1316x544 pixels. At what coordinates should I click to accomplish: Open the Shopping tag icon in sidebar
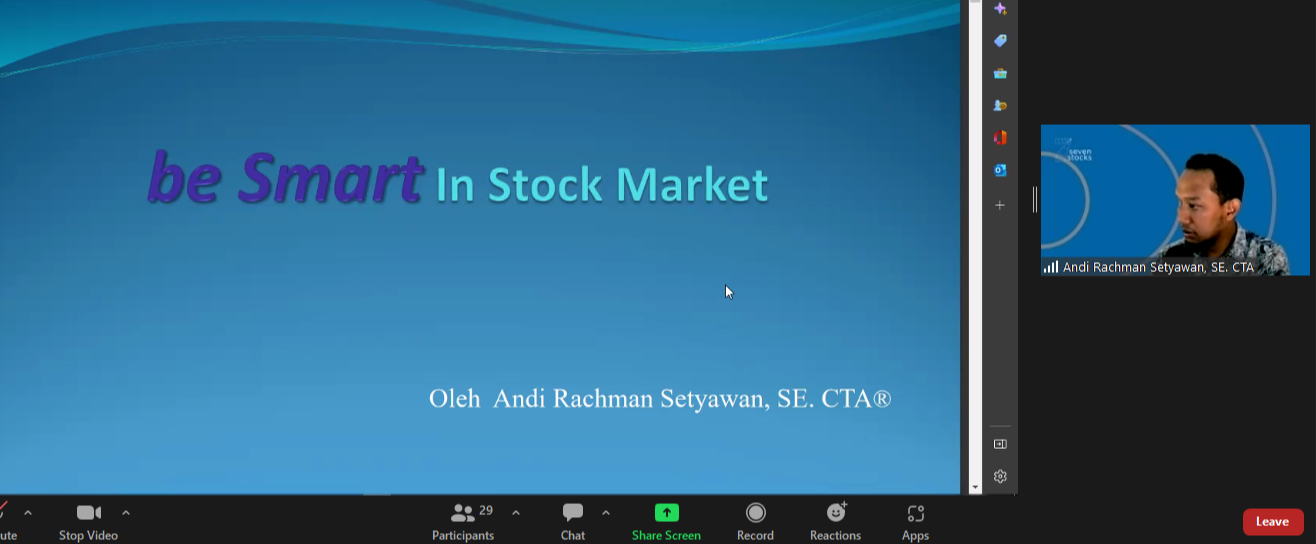(1000, 41)
